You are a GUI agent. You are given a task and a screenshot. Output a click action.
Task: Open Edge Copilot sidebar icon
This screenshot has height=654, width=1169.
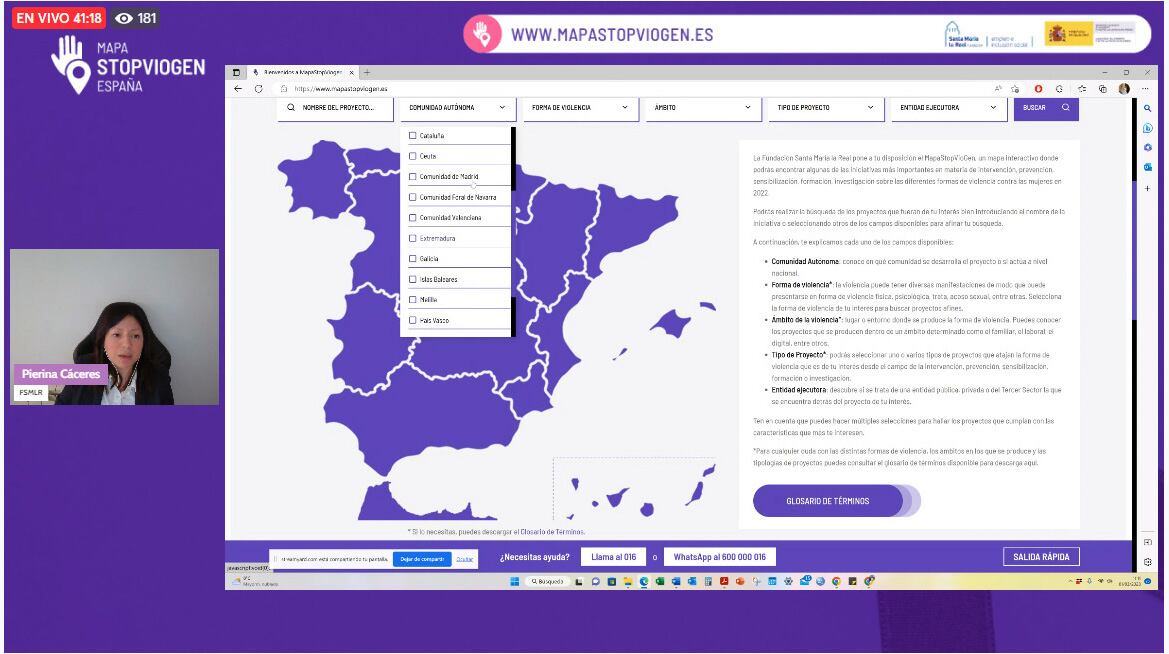(x=1148, y=128)
